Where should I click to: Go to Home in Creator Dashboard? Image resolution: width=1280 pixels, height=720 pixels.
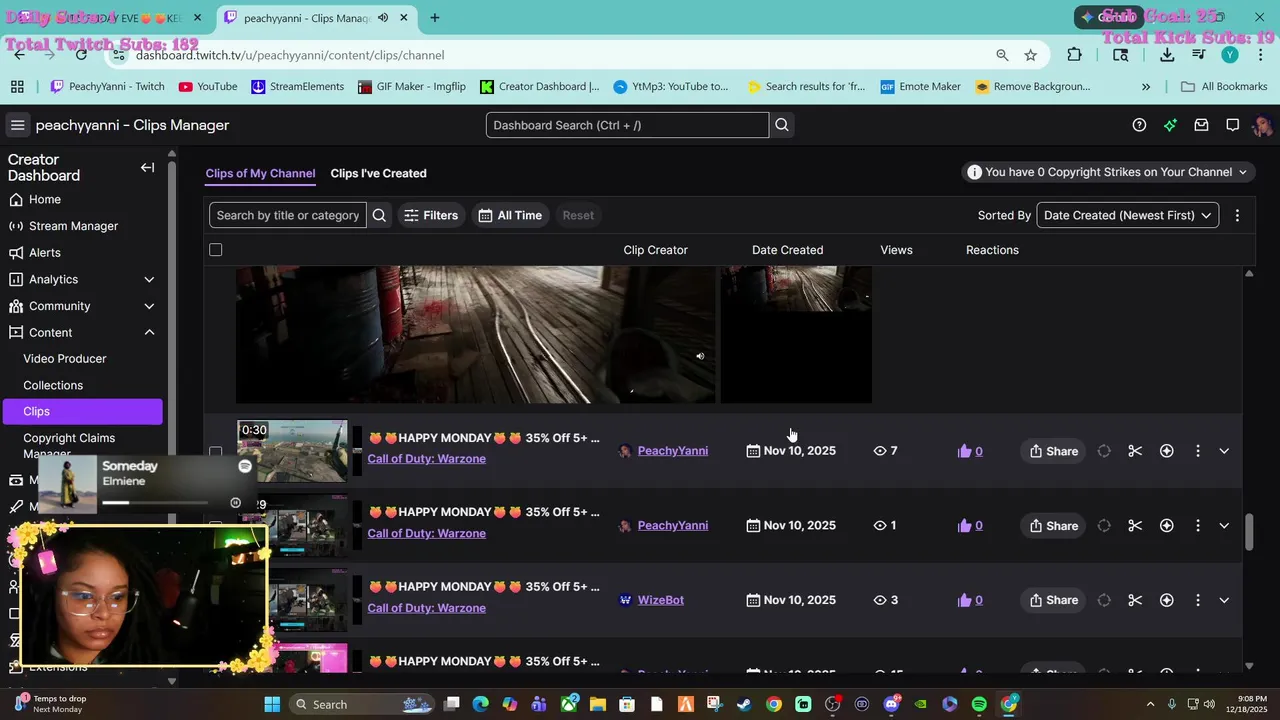coord(45,199)
